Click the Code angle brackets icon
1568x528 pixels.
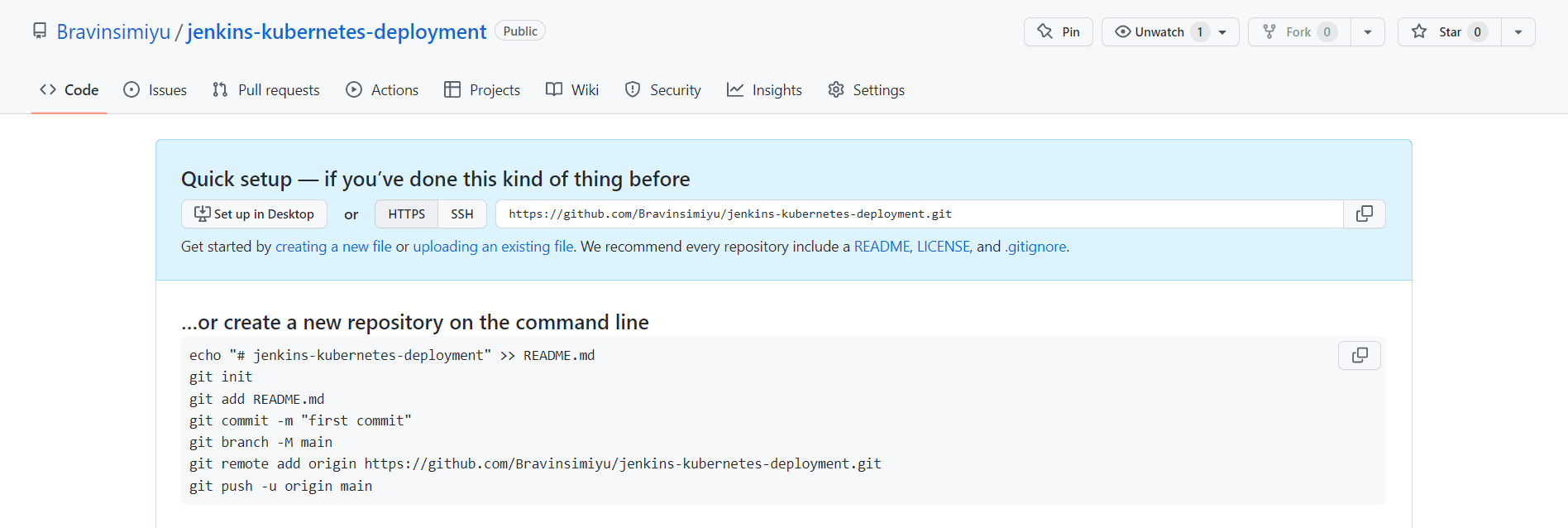click(x=48, y=89)
